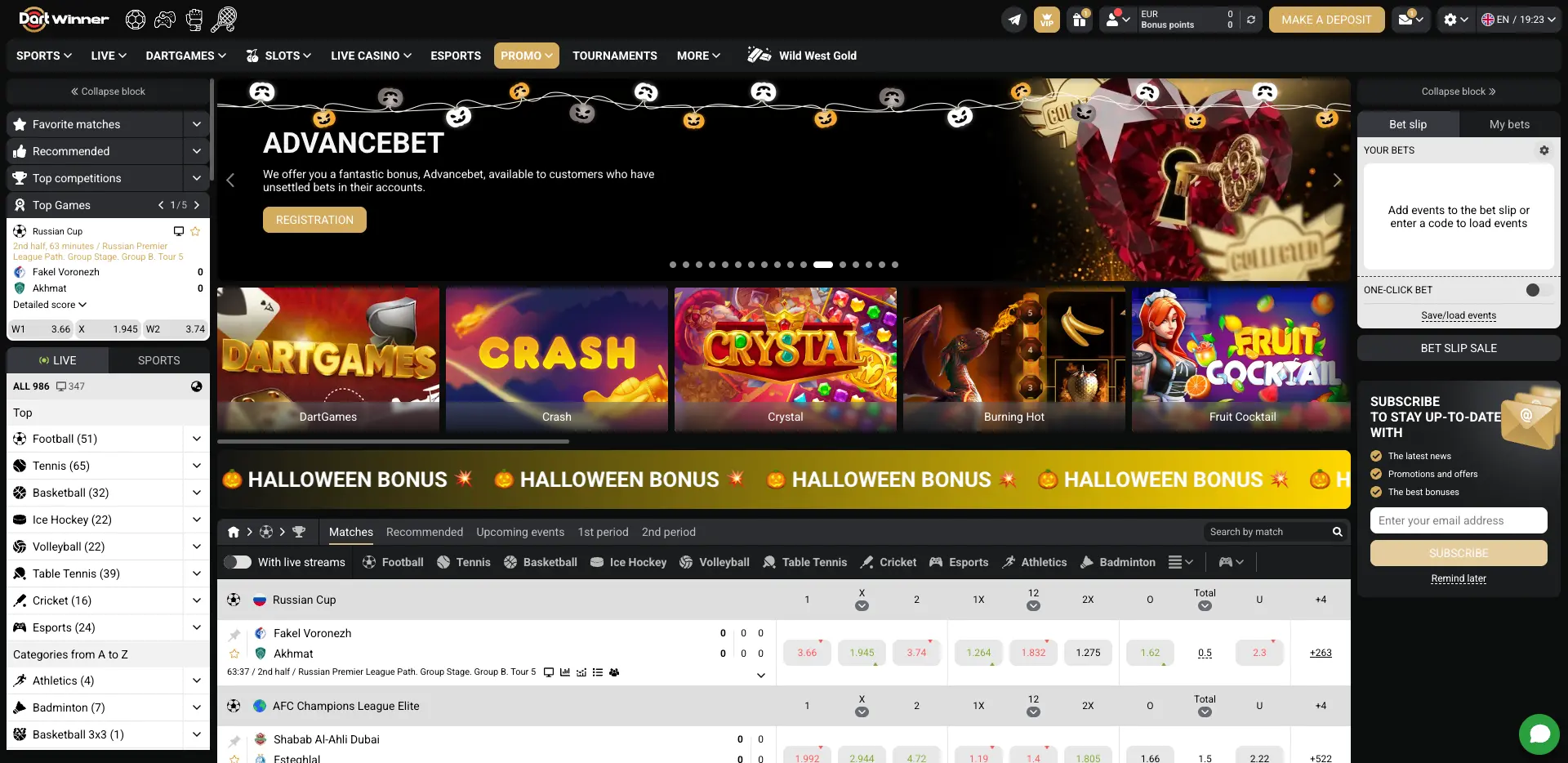
Task: Toggle the With live streams switch
Action: 238,562
